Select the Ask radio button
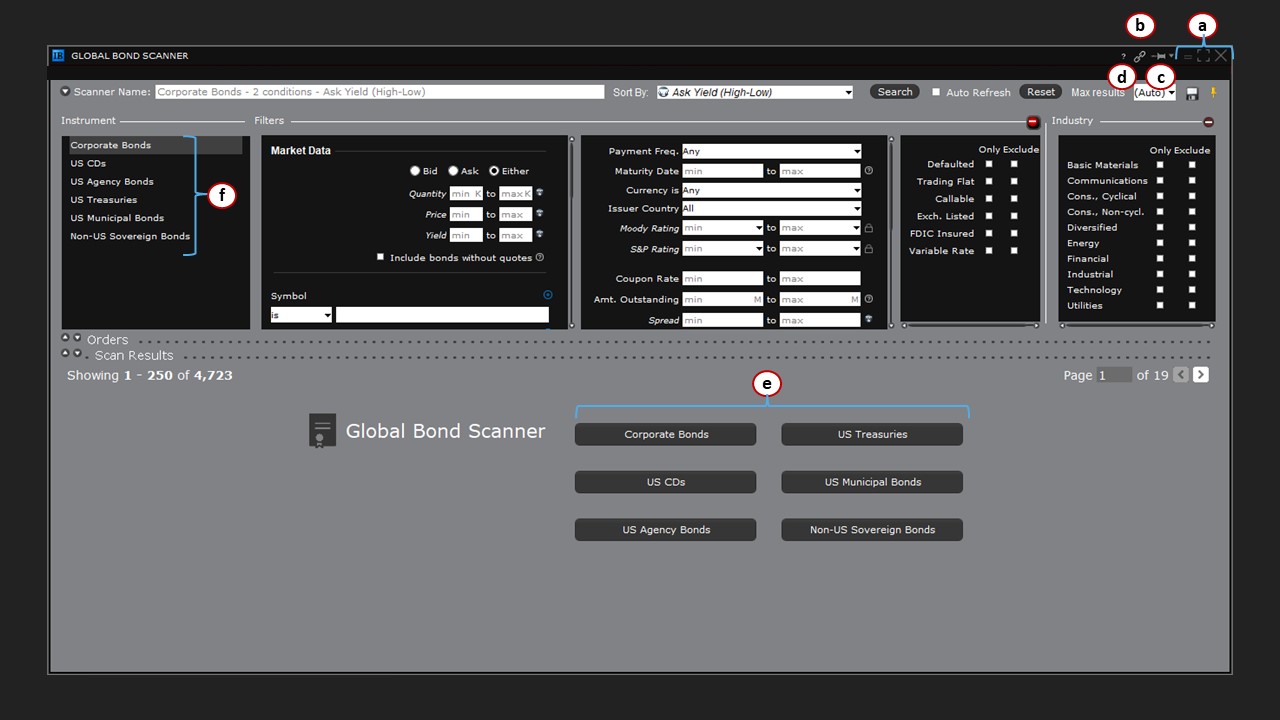Screen dimensions: 1280x720 pyautogui.click(x=453, y=171)
